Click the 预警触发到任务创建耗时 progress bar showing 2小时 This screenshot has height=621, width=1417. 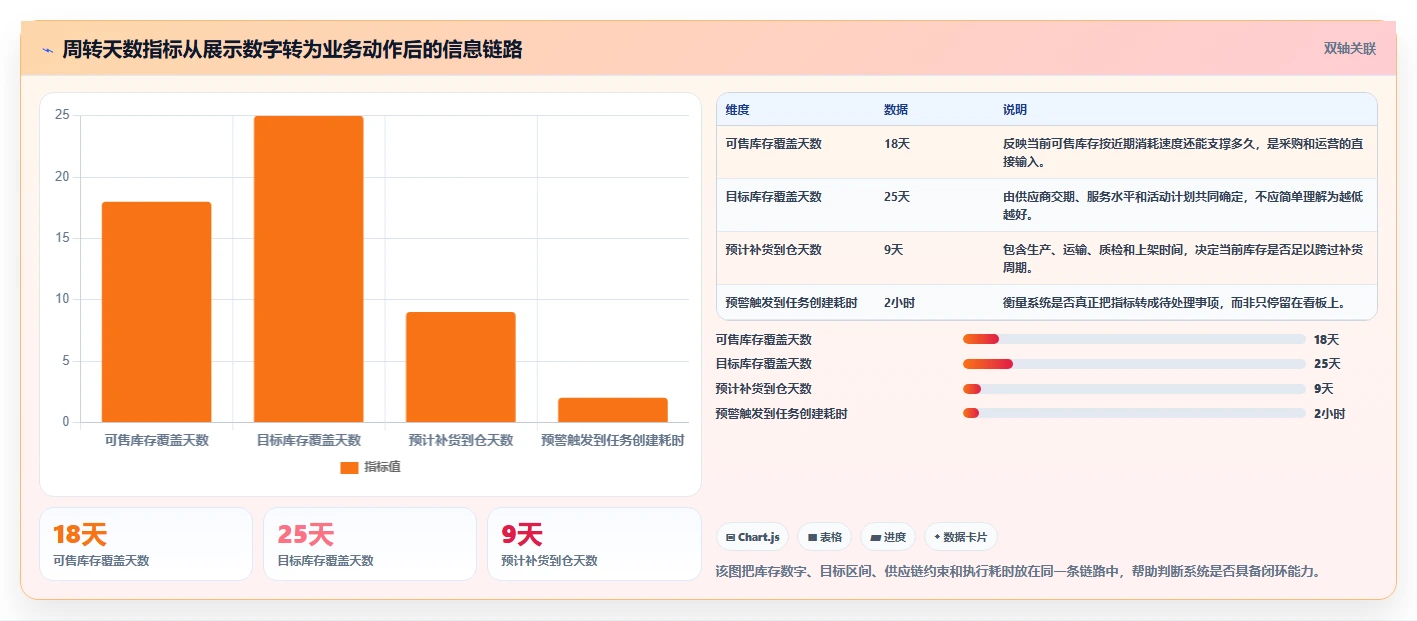pos(1134,413)
